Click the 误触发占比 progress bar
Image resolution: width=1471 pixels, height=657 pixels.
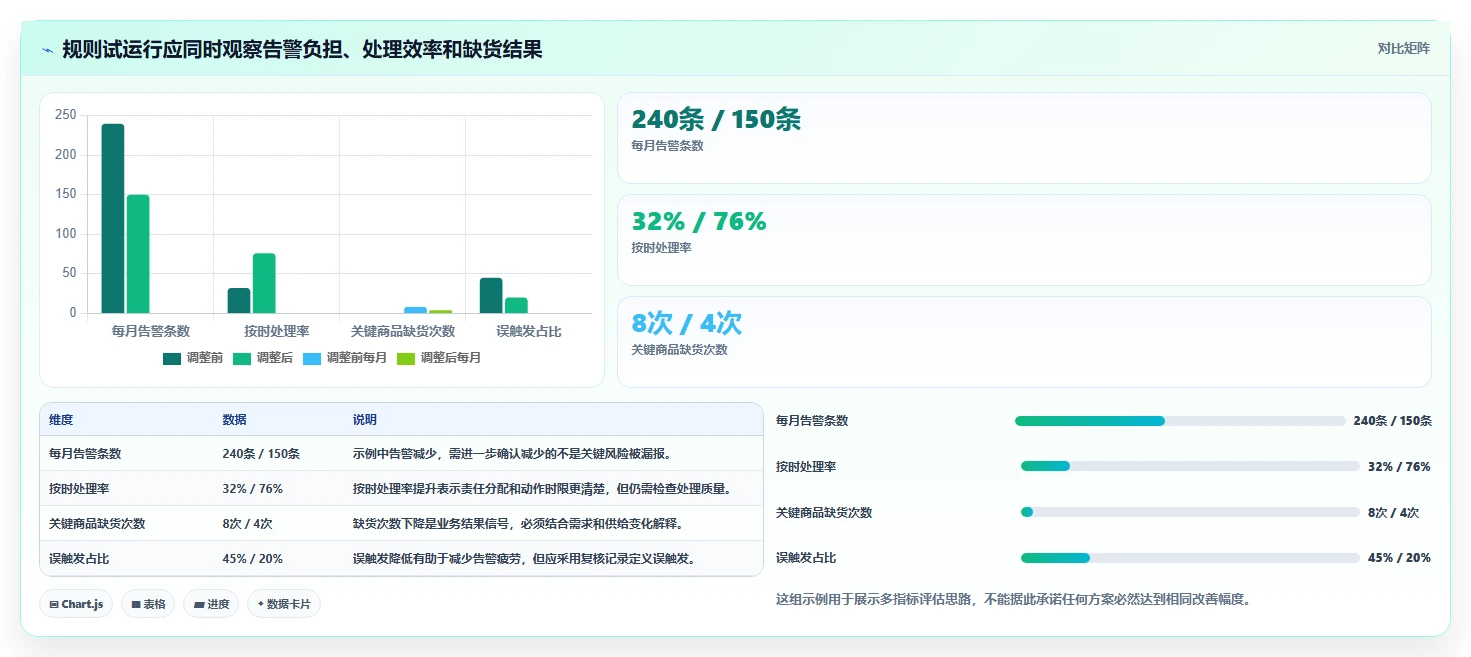tap(1190, 558)
